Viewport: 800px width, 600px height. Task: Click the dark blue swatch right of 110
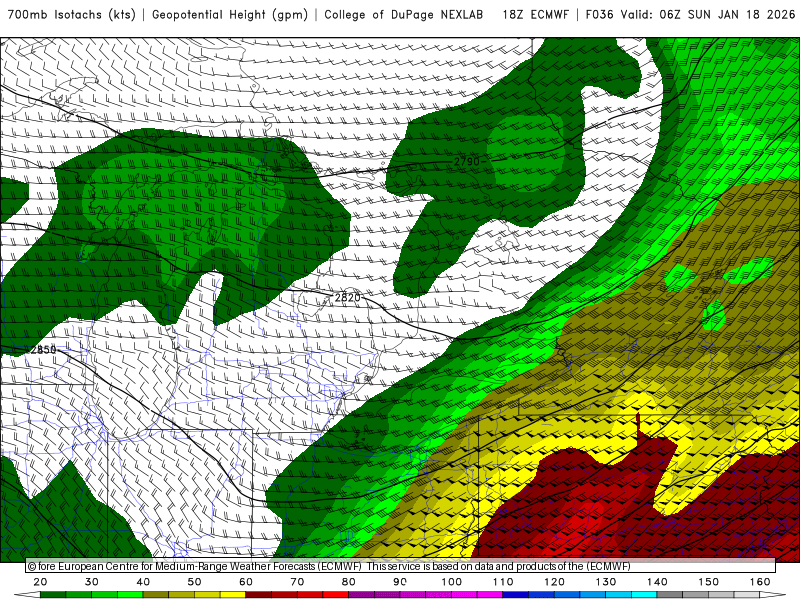coord(516,595)
